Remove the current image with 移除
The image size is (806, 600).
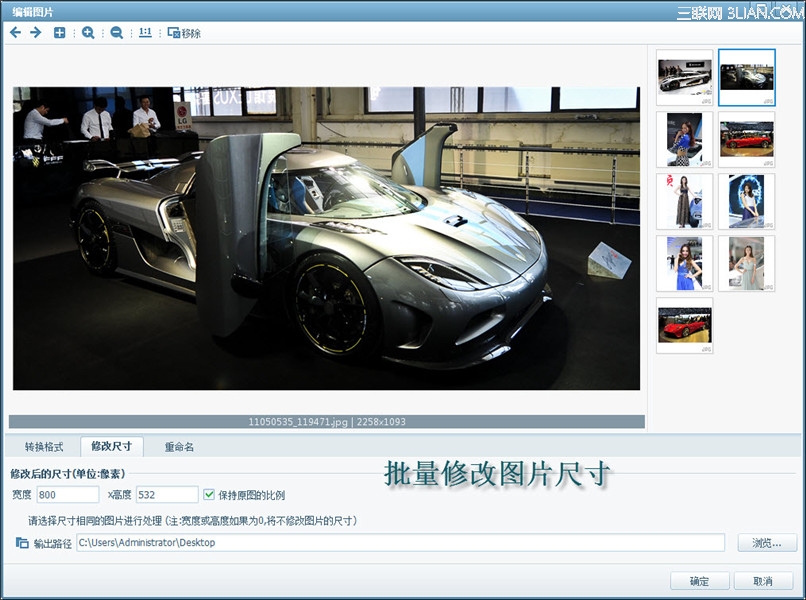pyautogui.click(x=184, y=33)
